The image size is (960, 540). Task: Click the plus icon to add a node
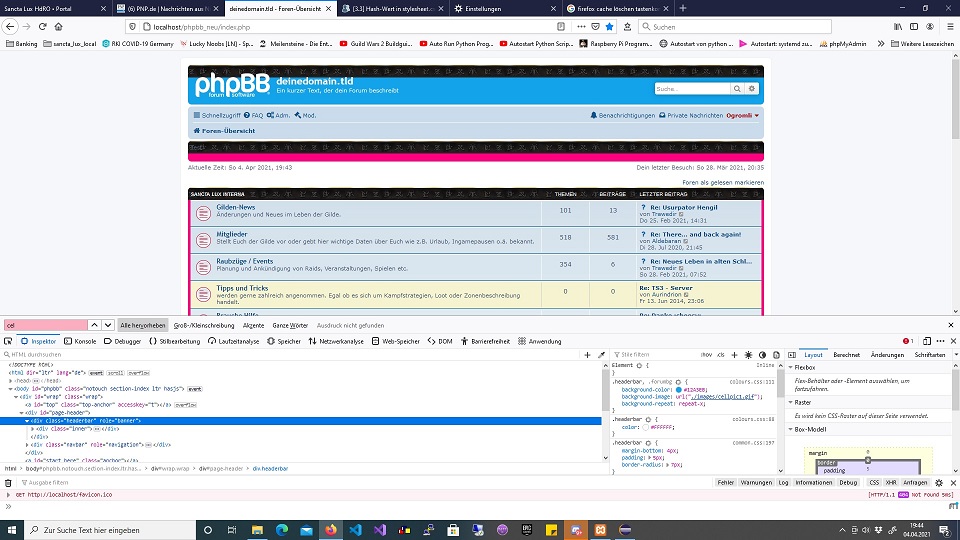(x=587, y=355)
